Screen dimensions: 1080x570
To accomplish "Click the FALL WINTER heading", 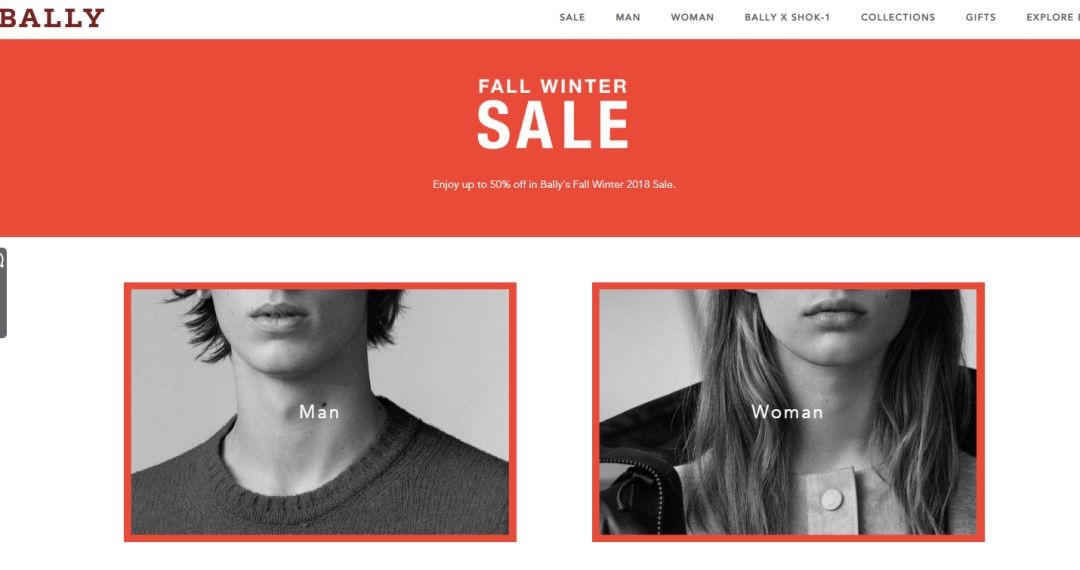I will (x=553, y=86).
